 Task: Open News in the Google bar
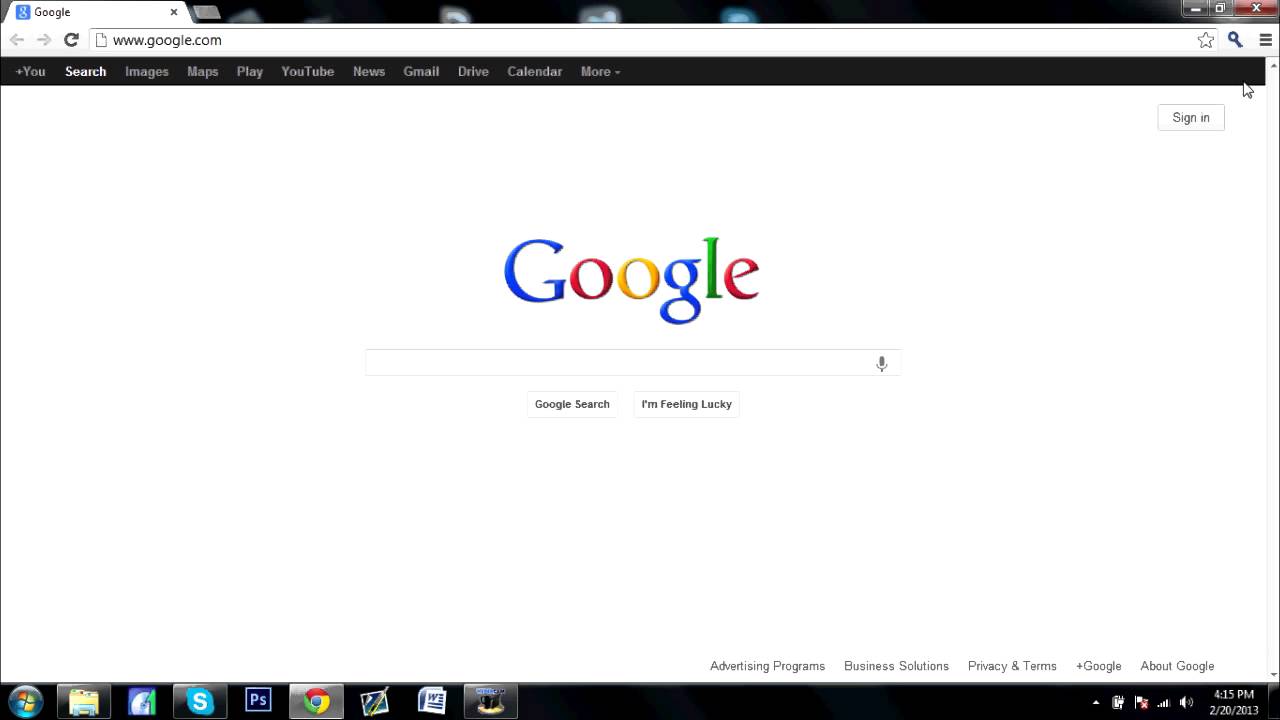368,72
